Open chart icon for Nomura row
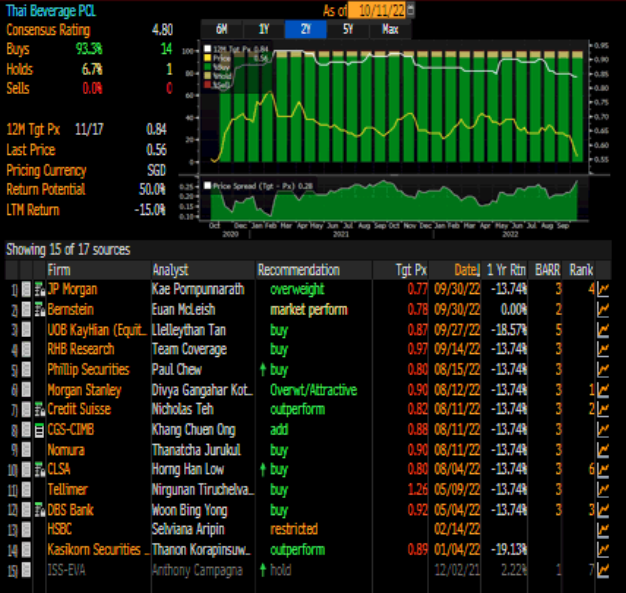Screen dimensions: 626x593 click(x=603, y=450)
